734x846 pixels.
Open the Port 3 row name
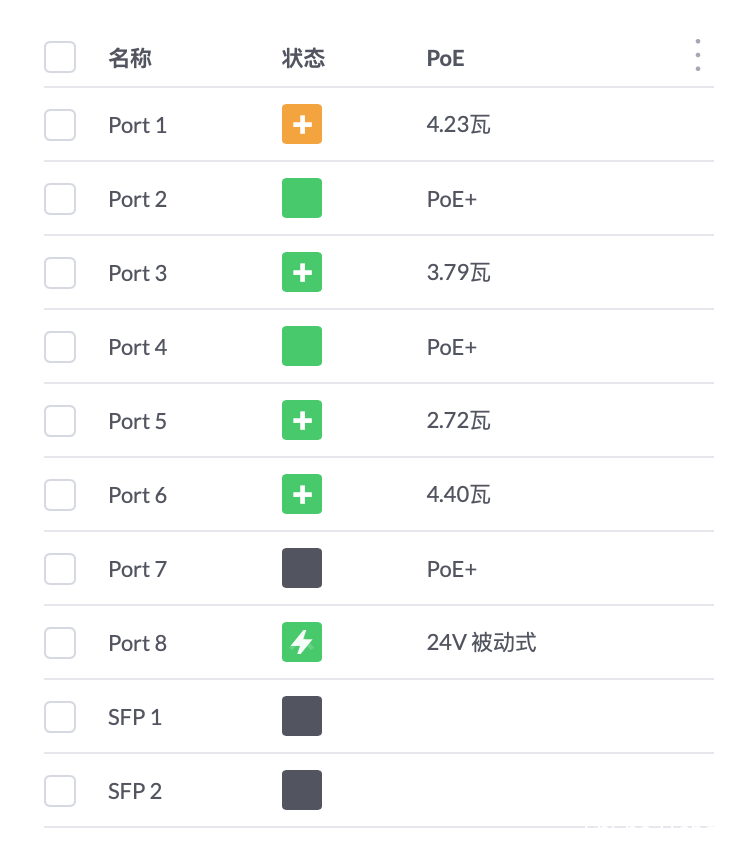138,273
